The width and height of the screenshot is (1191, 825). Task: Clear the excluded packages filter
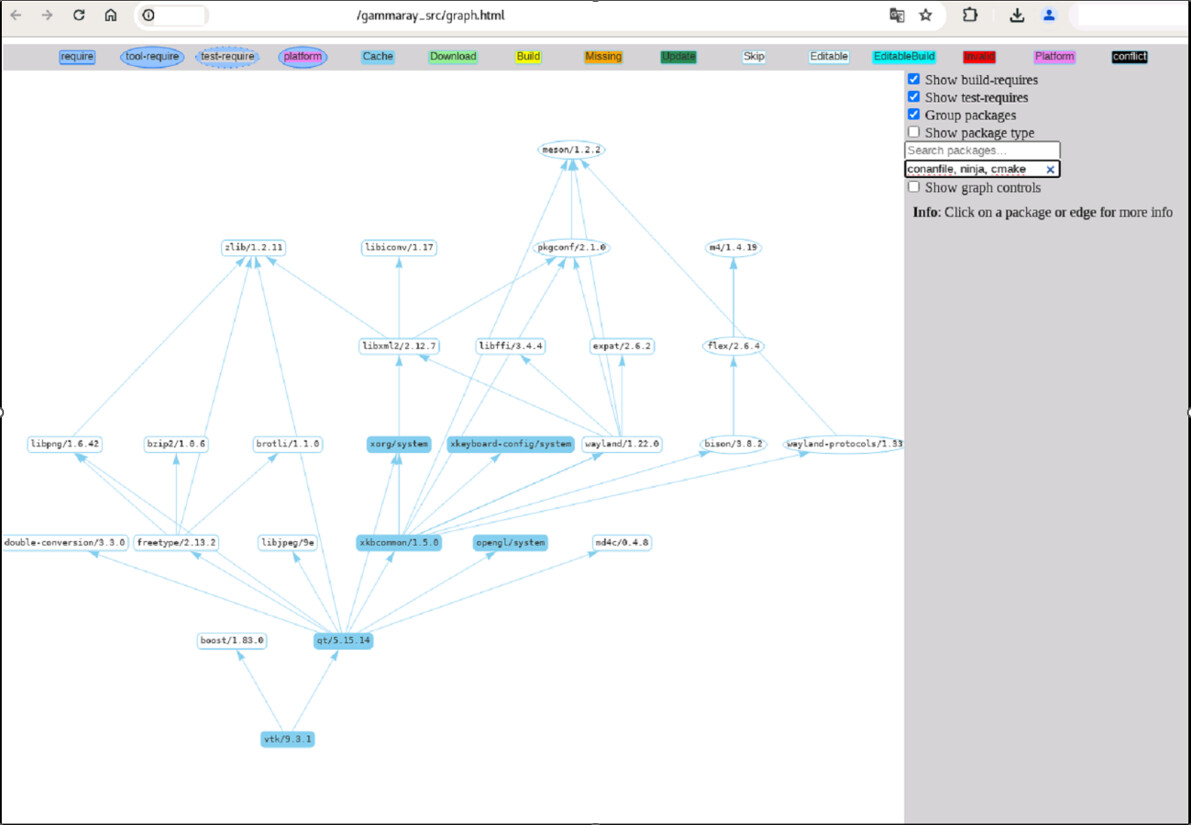tap(1050, 169)
